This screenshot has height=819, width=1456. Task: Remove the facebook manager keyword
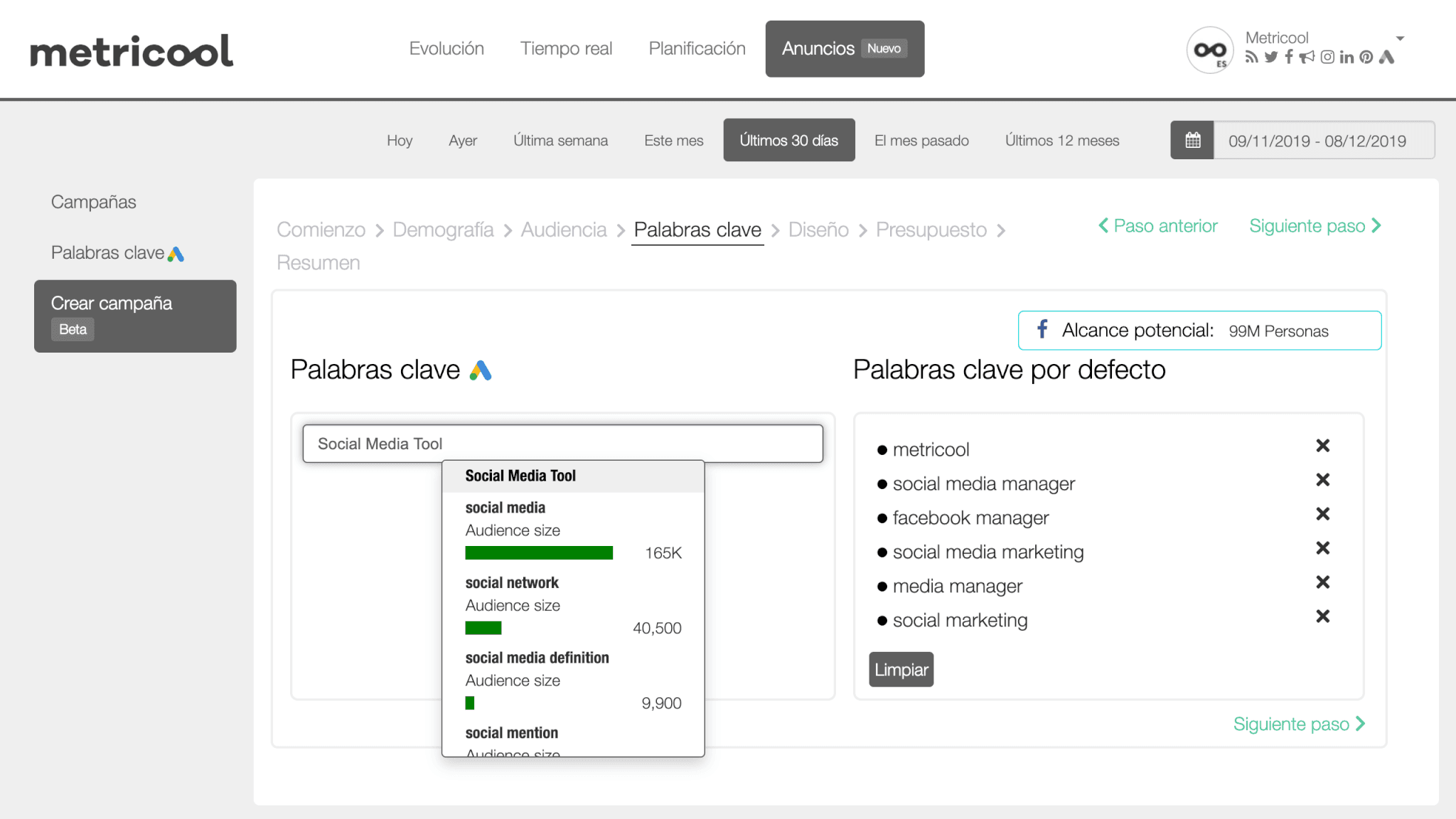[1322, 514]
